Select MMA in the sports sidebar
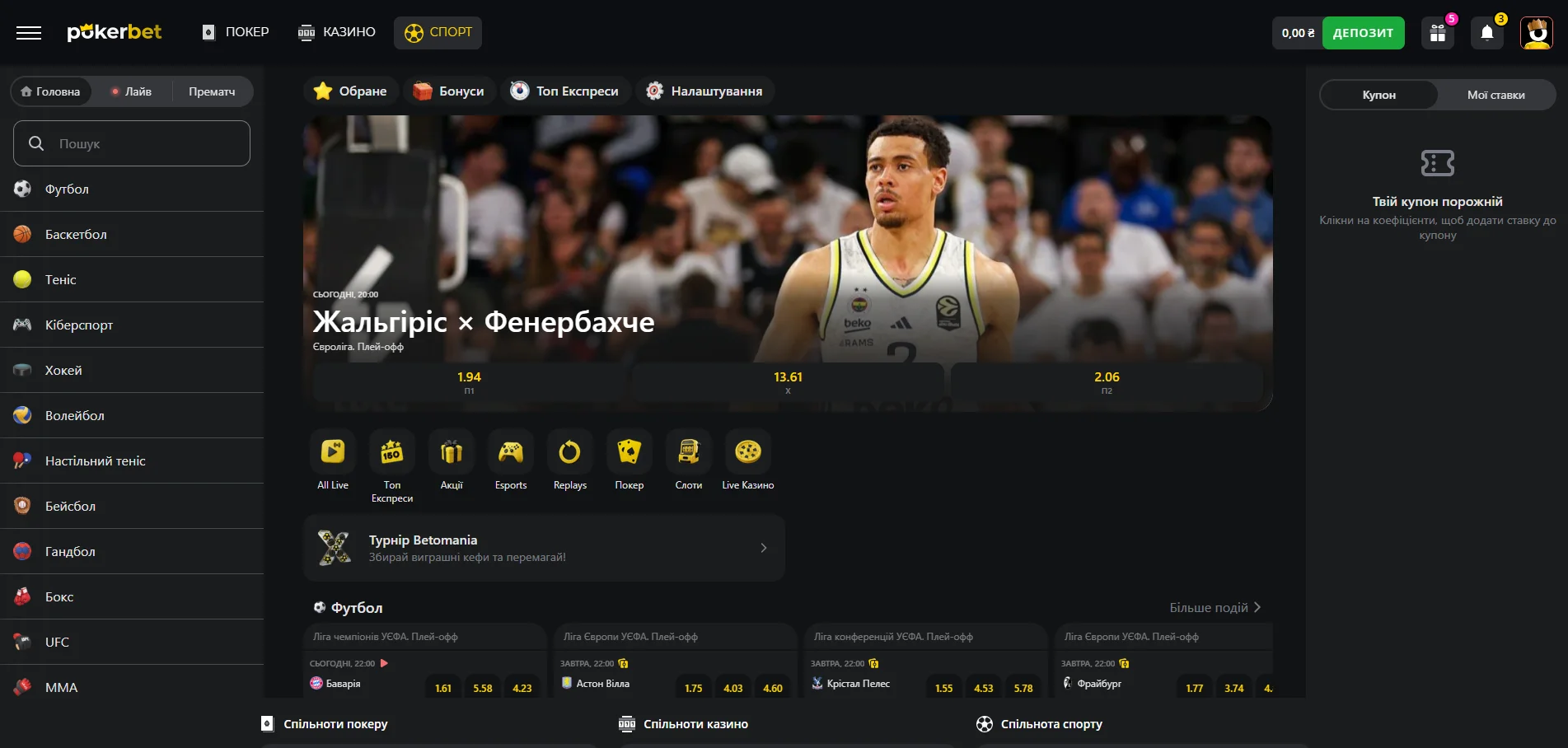The width and height of the screenshot is (1568, 748). click(x=132, y=687)
